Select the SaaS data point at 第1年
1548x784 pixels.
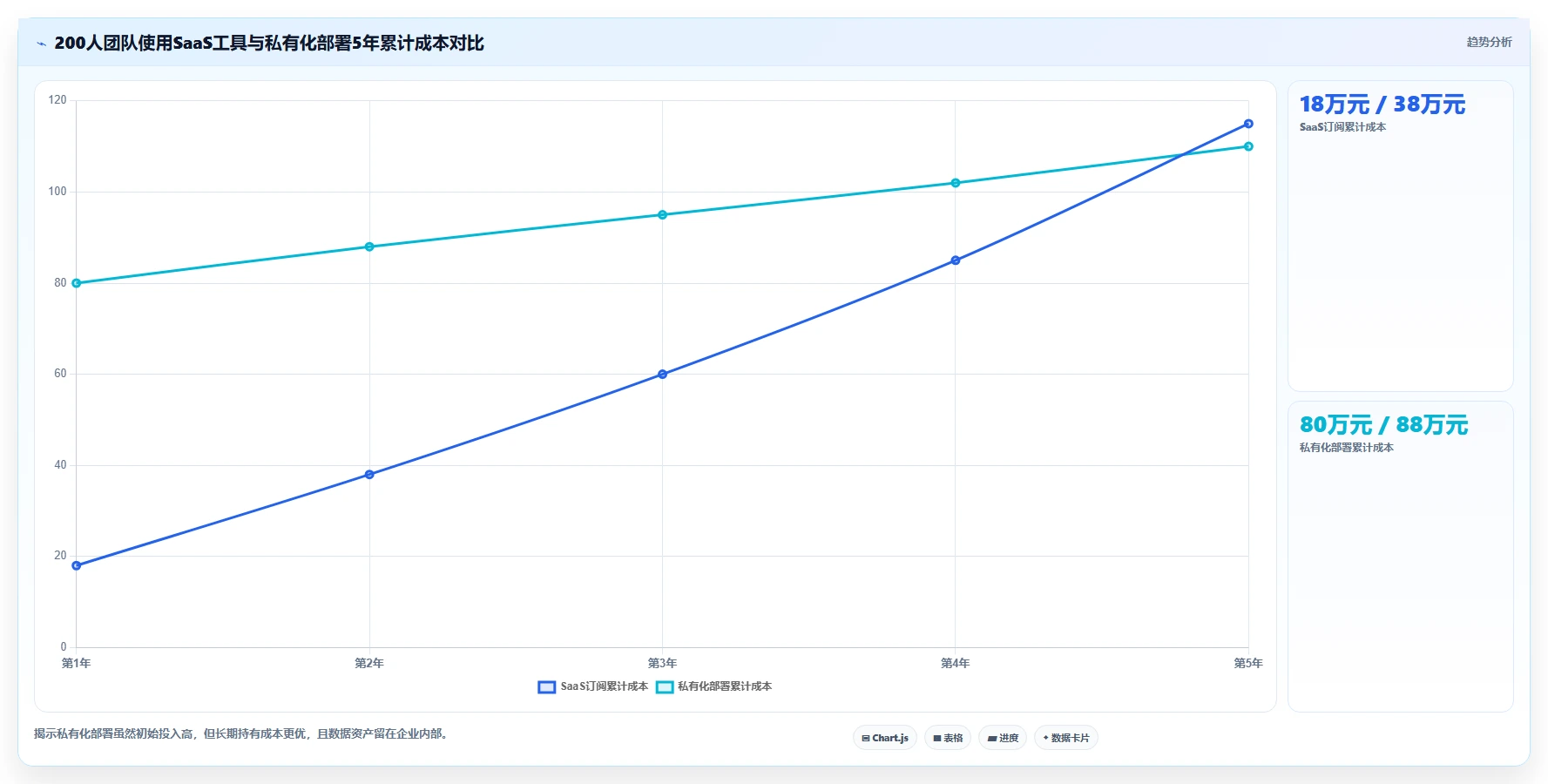tap(77, 565)
